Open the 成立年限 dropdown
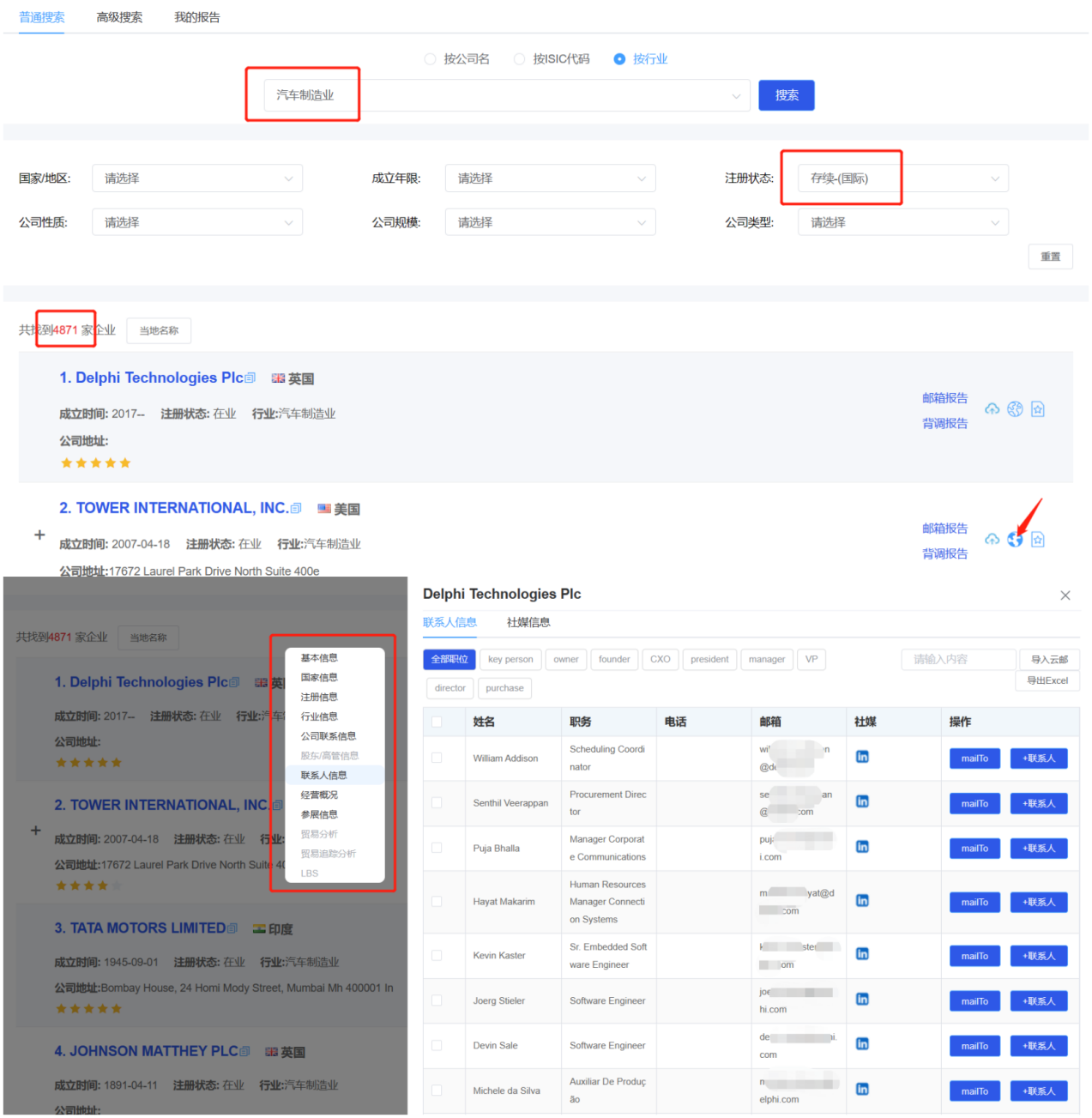The height and width of the screenshot is (1118, 1092). [550, 178]
